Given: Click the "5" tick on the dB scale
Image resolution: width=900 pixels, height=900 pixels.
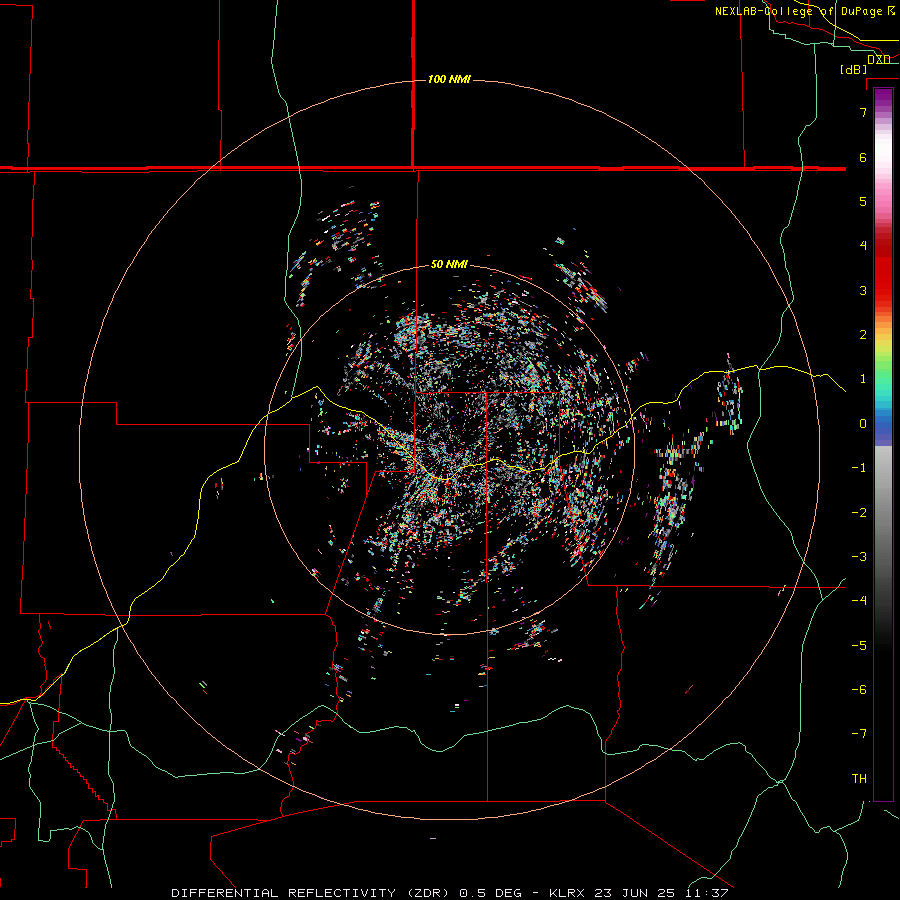Looking at the screenshot, I should click(863, 201).
